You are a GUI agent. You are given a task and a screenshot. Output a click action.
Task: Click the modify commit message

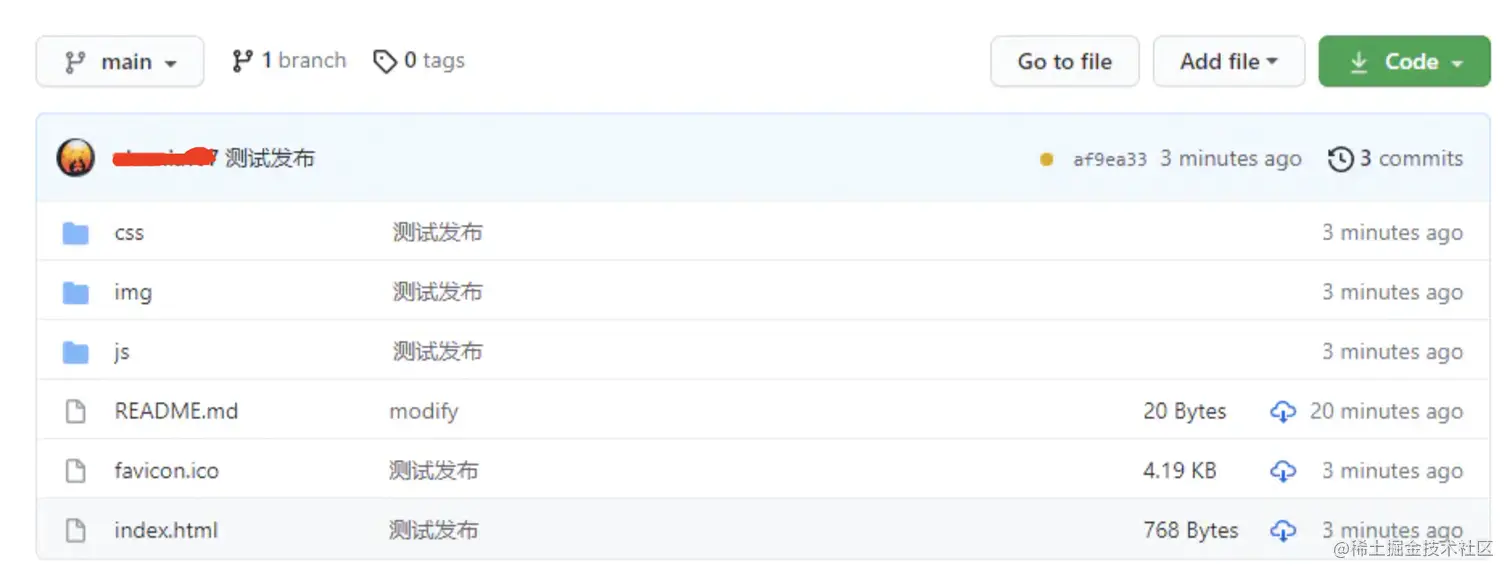tap(423, 411)
